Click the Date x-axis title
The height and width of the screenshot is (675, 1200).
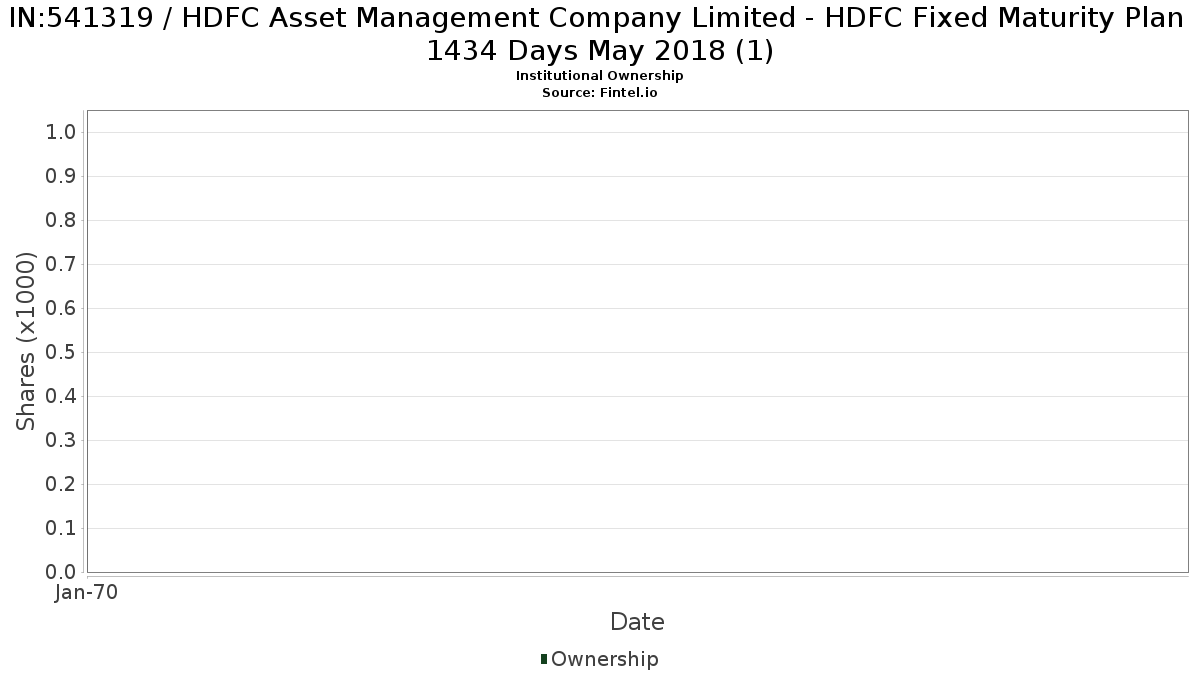coord(637,622)
